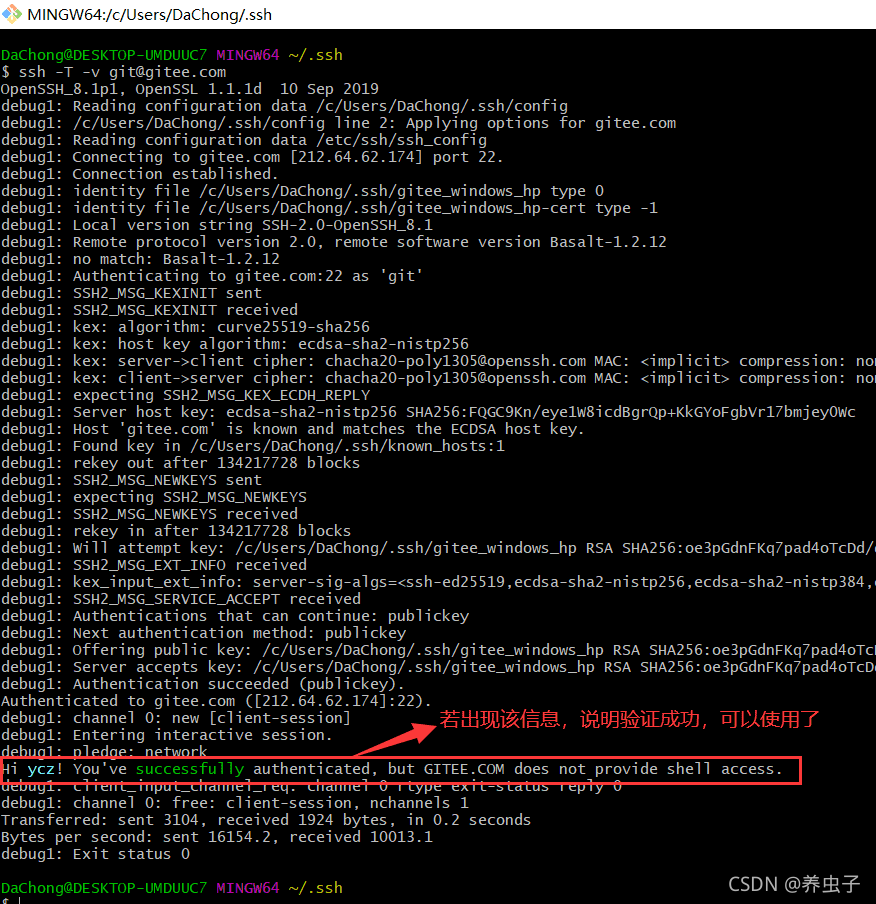The width and height of the screenshot is (876, 904).
Task: Click the Transferred: sent 3104 bytes line
Action: coord(266,820)
